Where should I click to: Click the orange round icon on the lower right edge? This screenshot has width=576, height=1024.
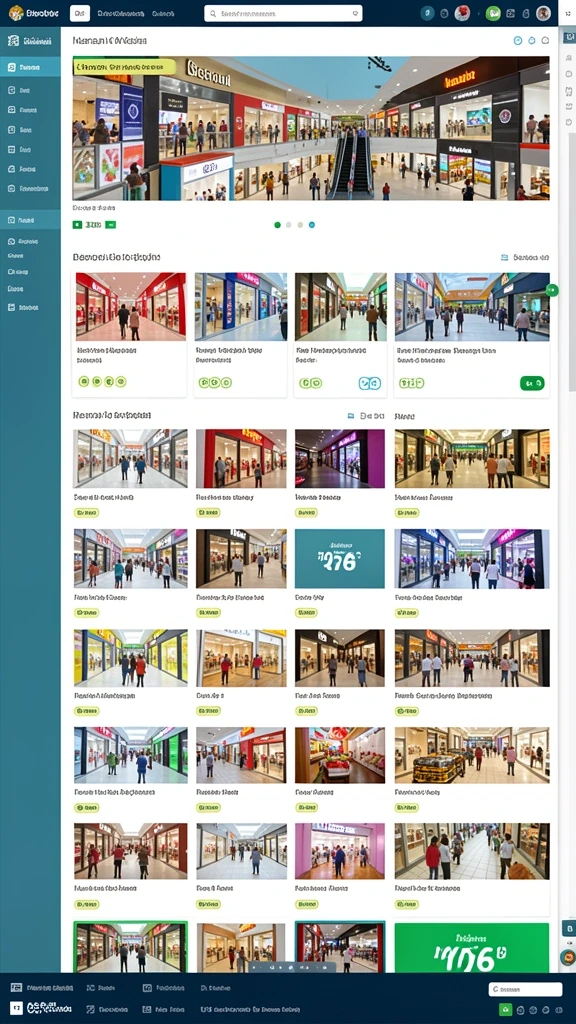pos(568,958)
